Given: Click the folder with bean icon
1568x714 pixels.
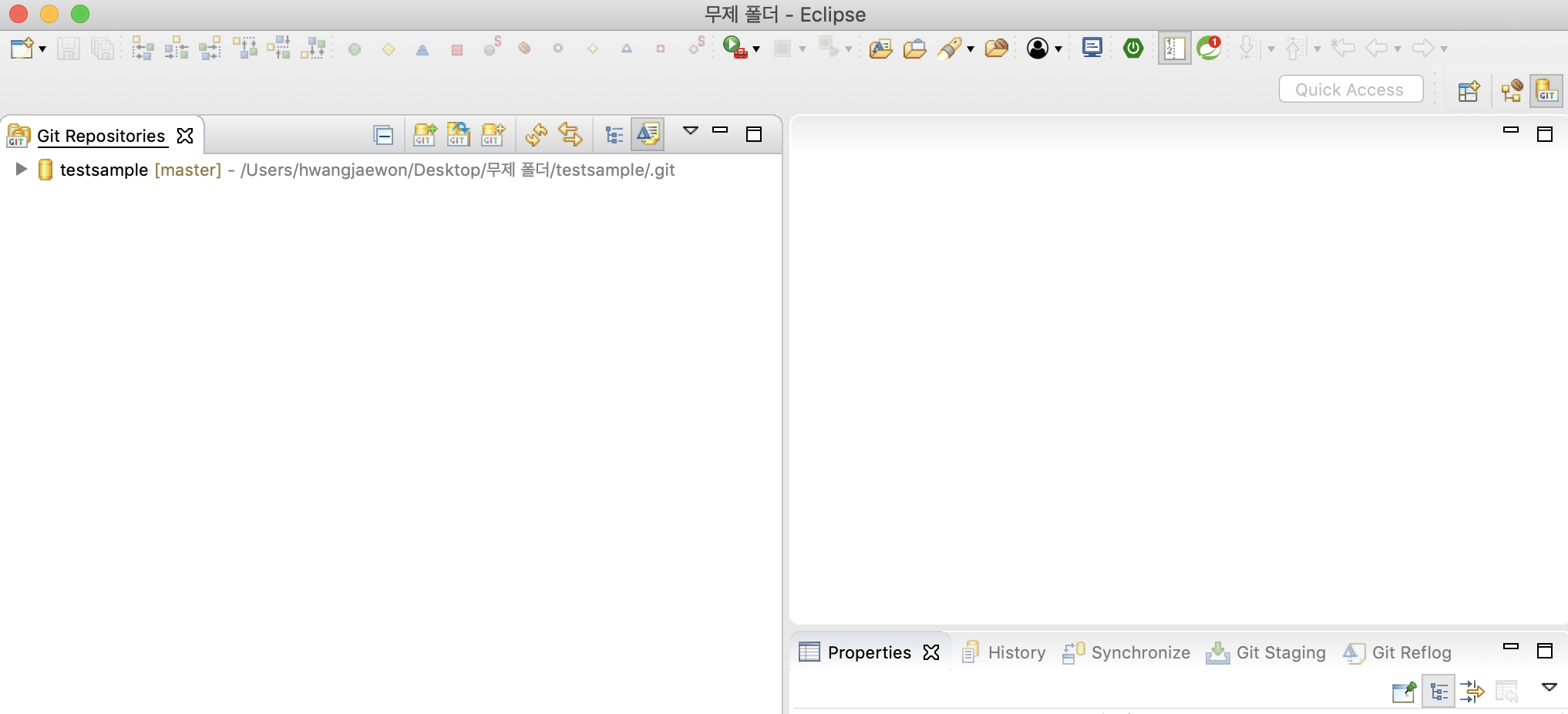Looking at the screenshot, I should (x=997, y=49).
